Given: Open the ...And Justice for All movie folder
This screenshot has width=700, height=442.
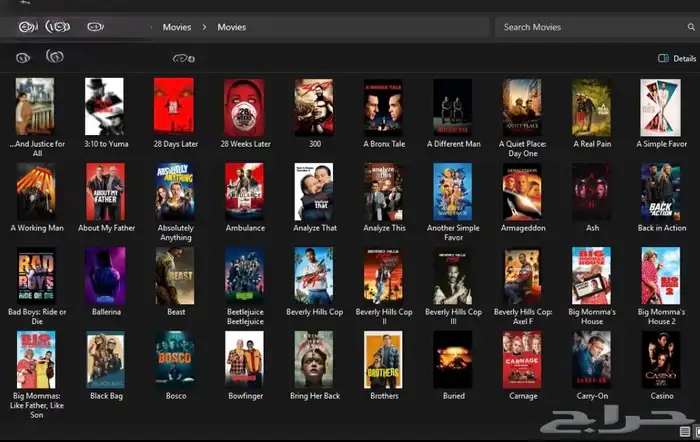Looking at the screenshot, I should [x=35, y=106].
